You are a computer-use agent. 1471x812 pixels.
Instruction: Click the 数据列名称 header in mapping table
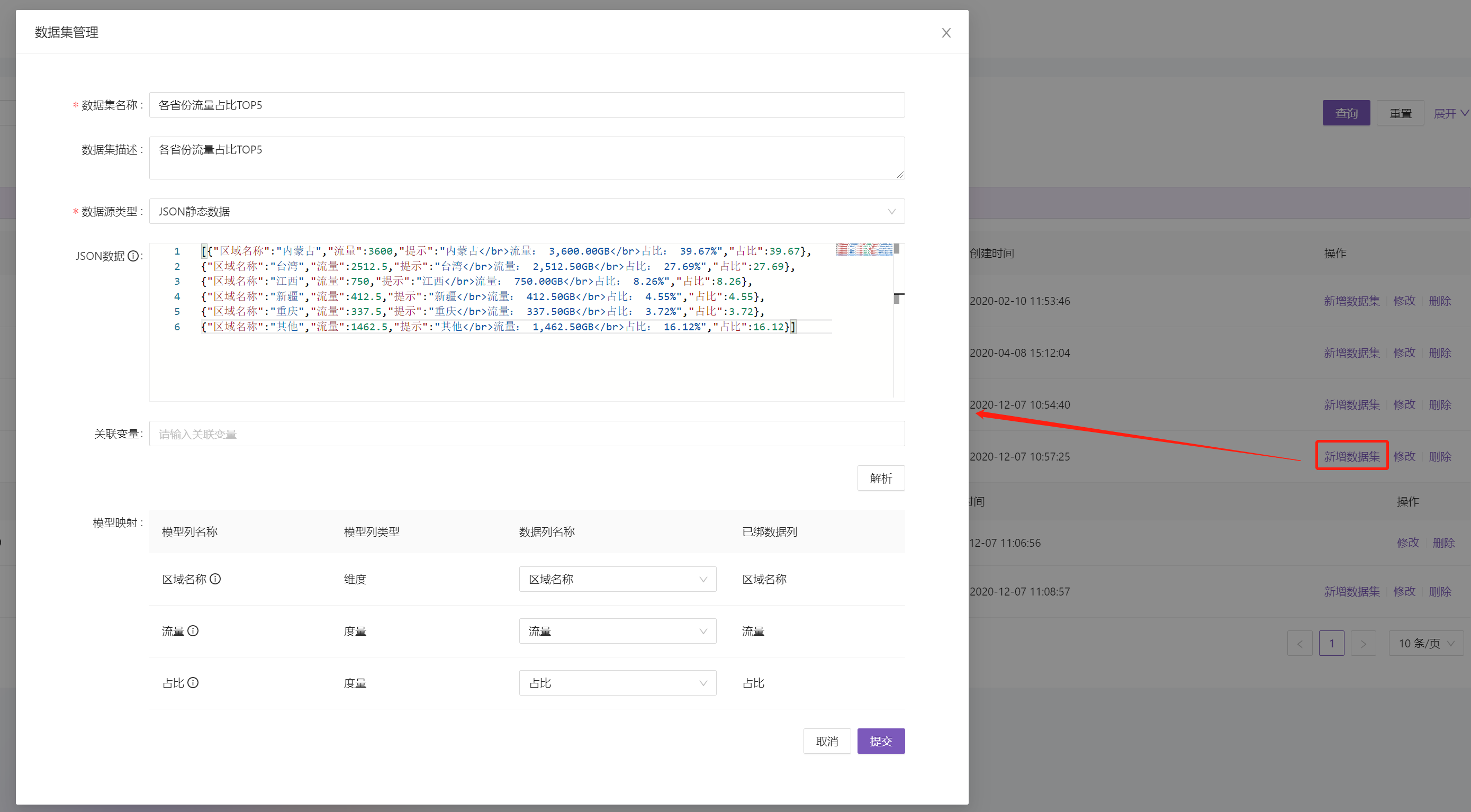point(546,531)
